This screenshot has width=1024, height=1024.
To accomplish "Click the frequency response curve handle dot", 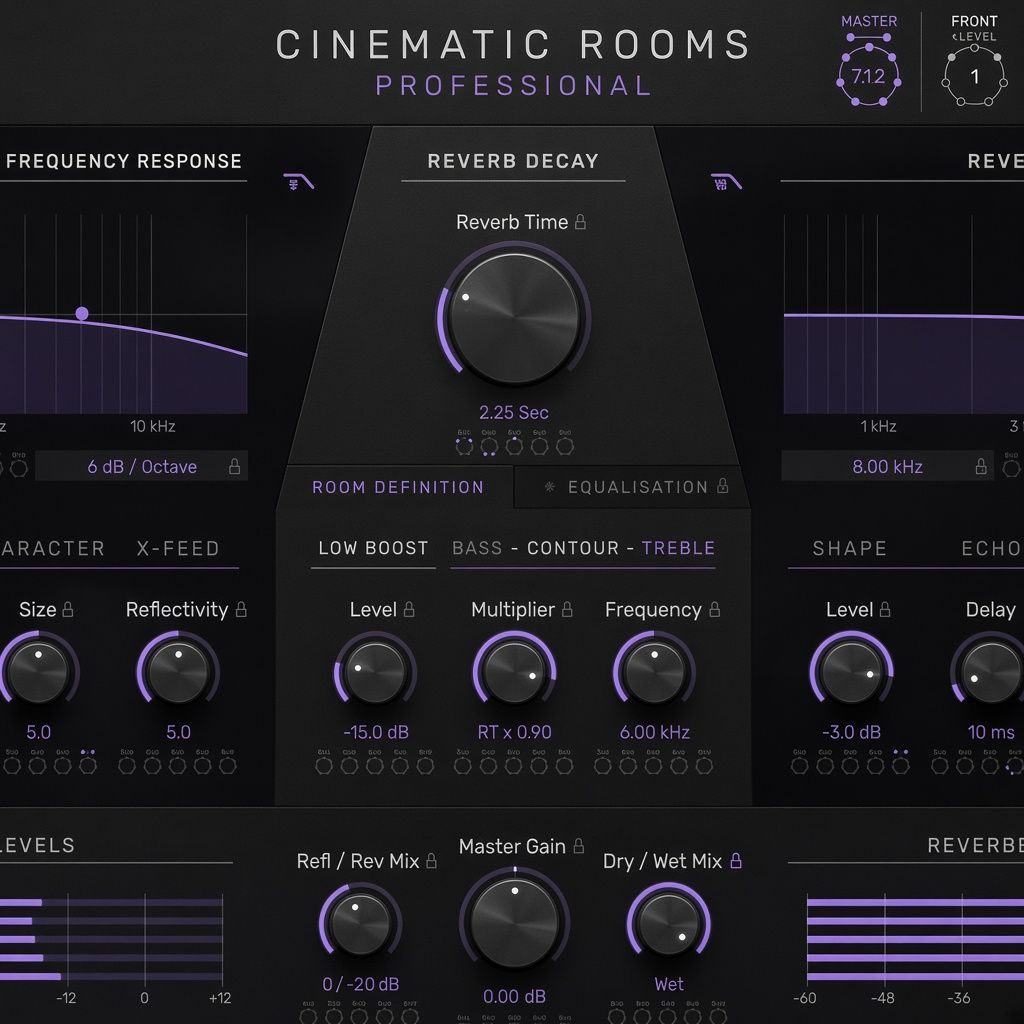I will [x=82, y=313].
